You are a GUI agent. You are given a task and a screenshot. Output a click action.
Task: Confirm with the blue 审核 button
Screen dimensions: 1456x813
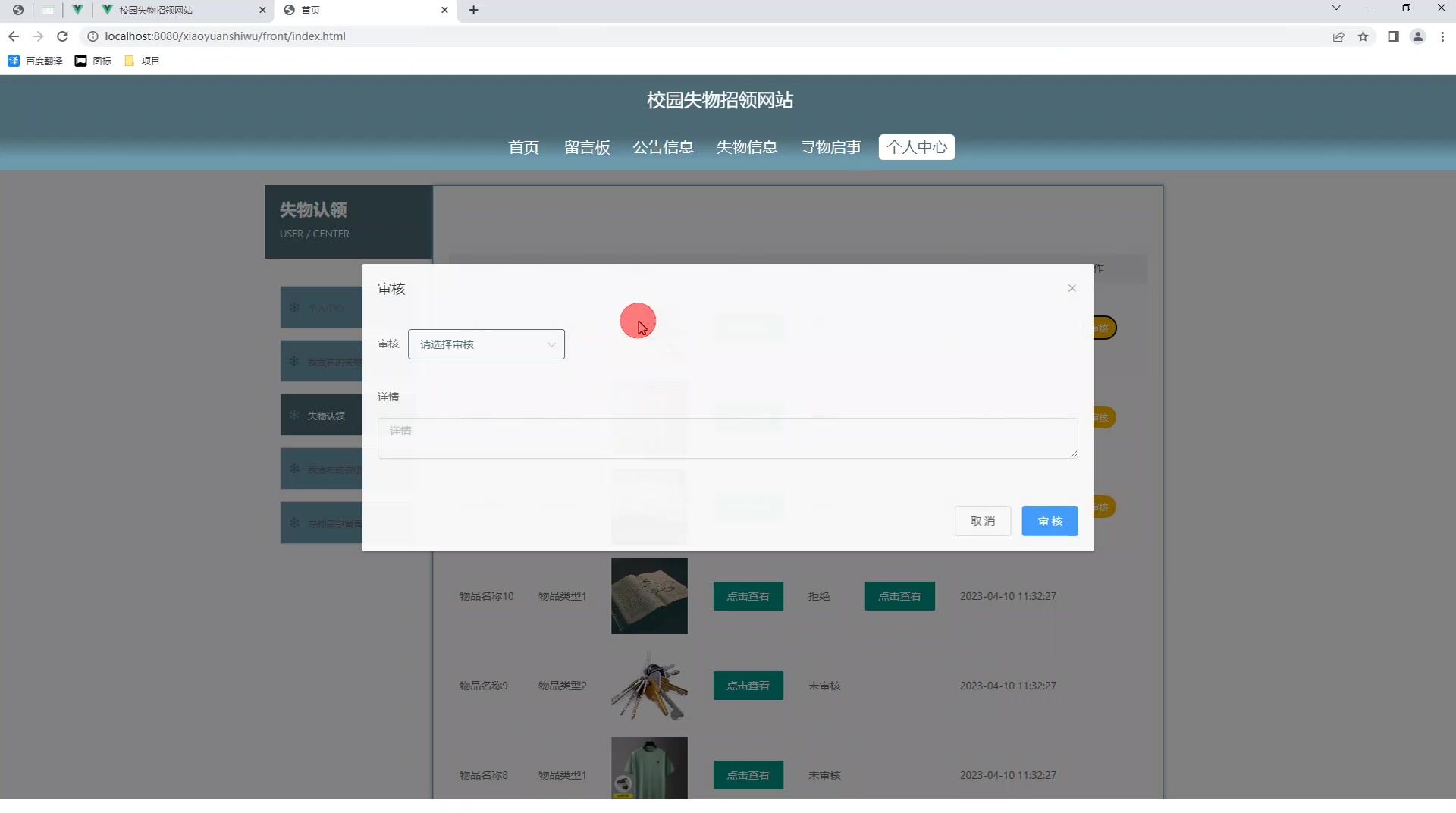1049,521
